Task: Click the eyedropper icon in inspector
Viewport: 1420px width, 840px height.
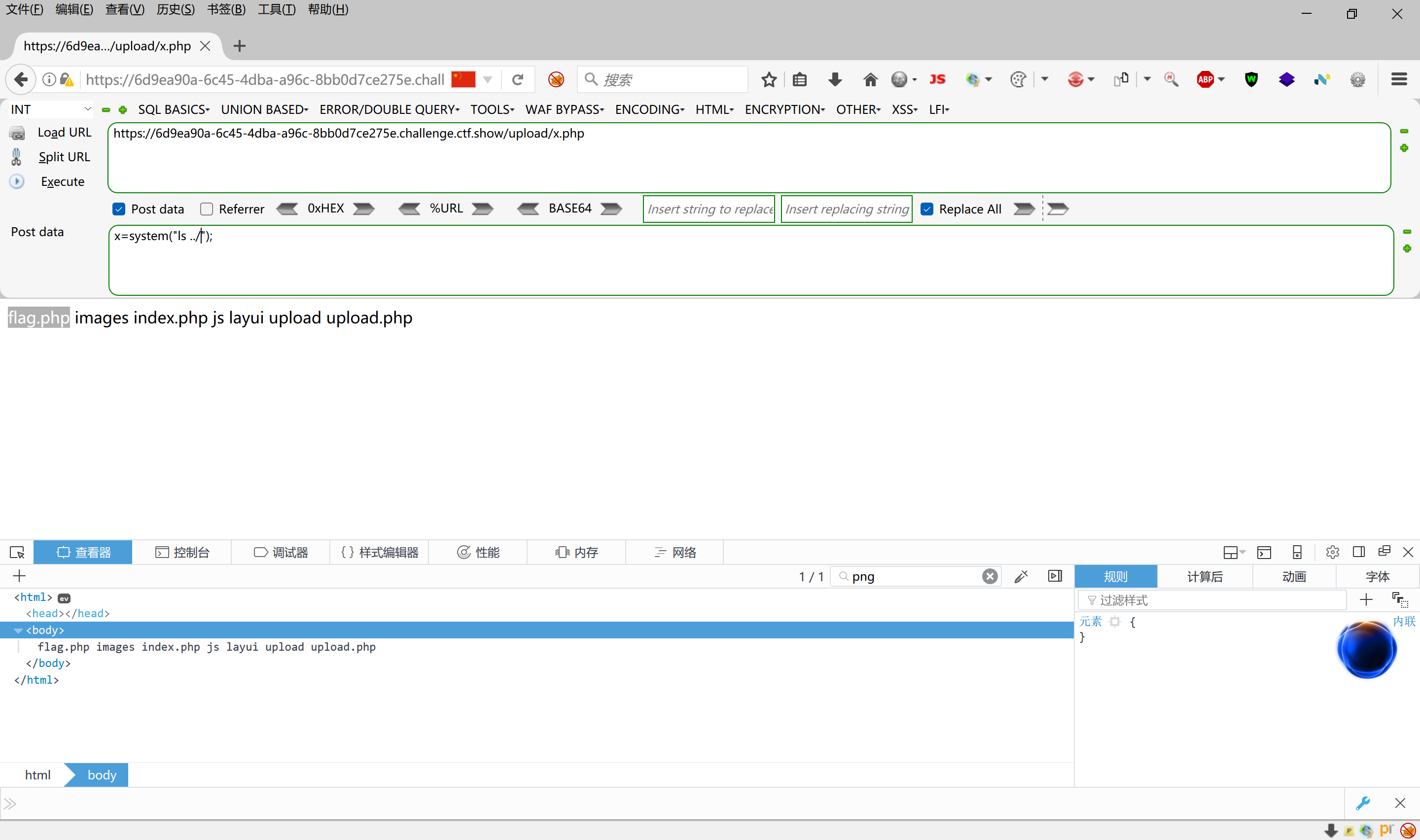Action: point(1022,577)
